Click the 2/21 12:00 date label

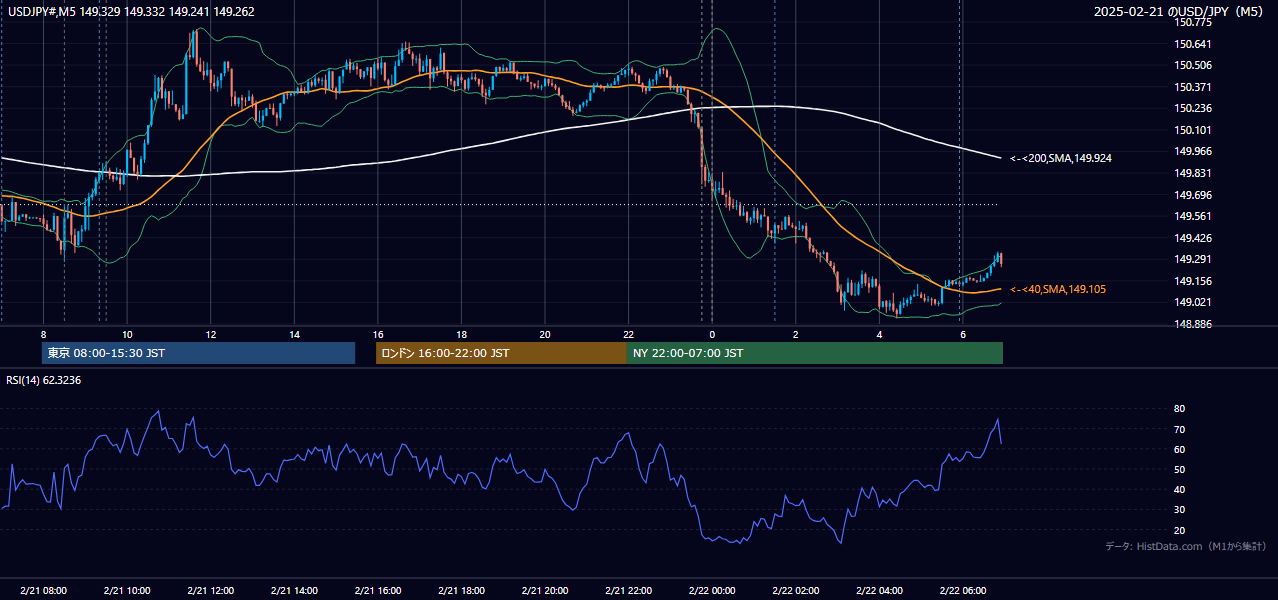pyautogui.click(x=210, y=591)
